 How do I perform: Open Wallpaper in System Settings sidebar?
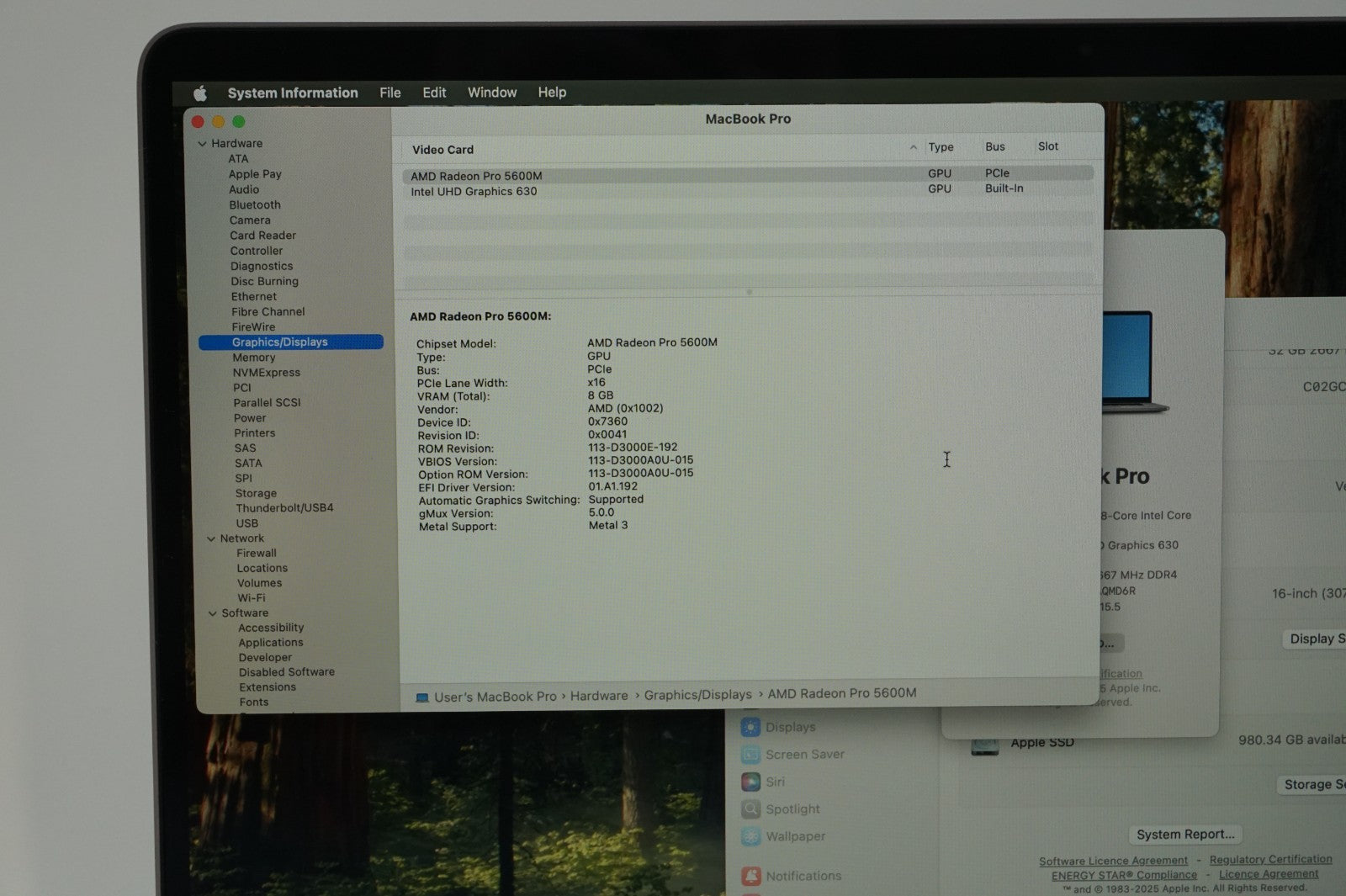coord(783,836)
